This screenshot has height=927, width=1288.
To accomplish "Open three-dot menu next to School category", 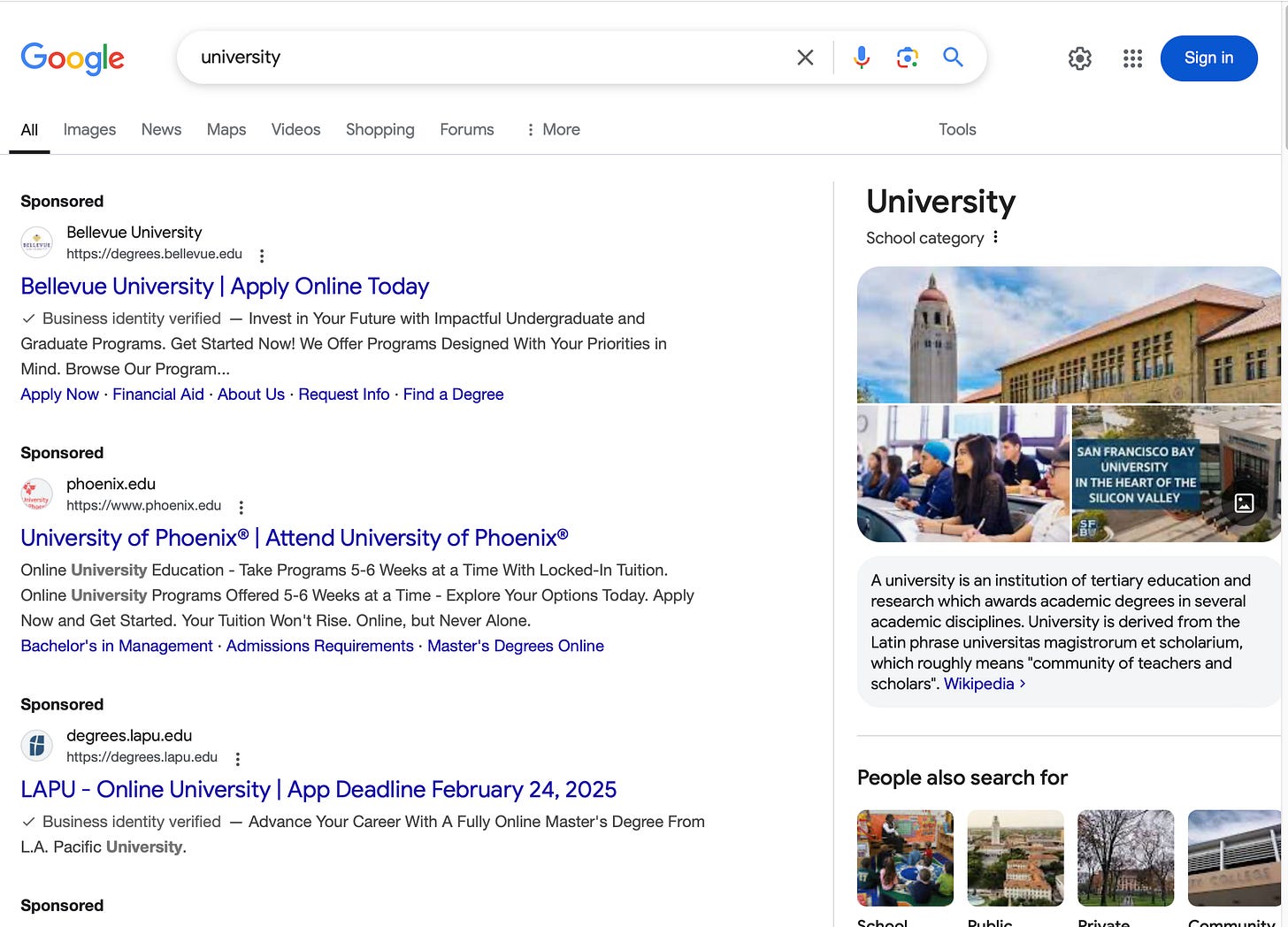I will pos(996,237).
